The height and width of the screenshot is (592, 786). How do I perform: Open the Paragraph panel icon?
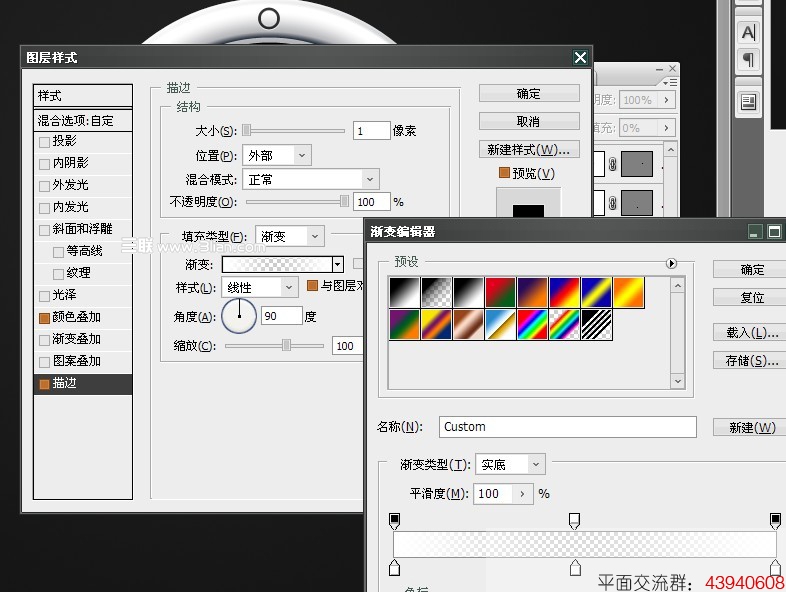pos(748,60)
